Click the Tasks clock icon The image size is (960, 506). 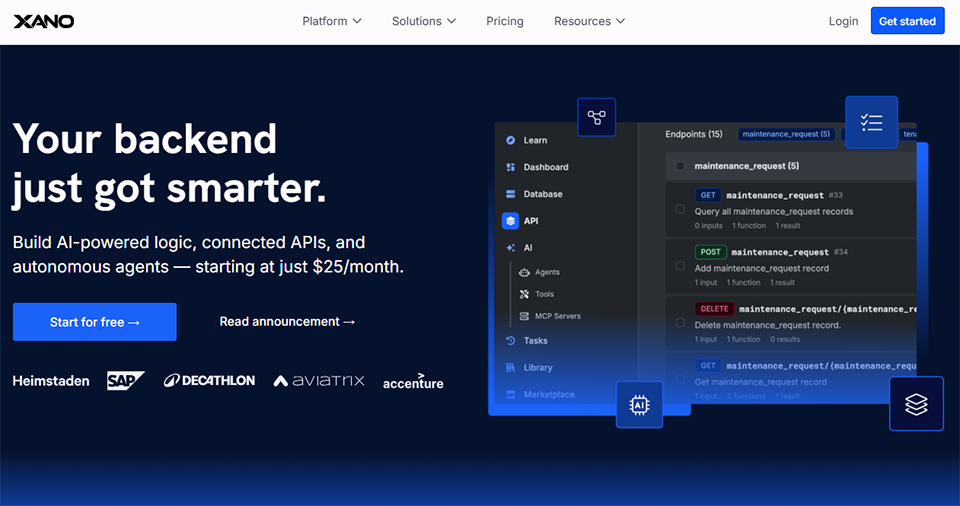pyautogui.click(x=511, y=341)
